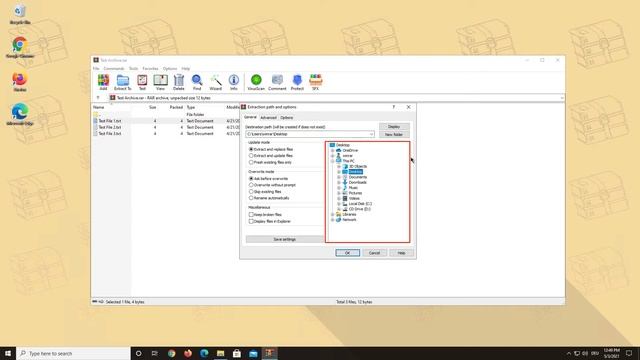Click the Microsoft Store taskbar icon

237,353
